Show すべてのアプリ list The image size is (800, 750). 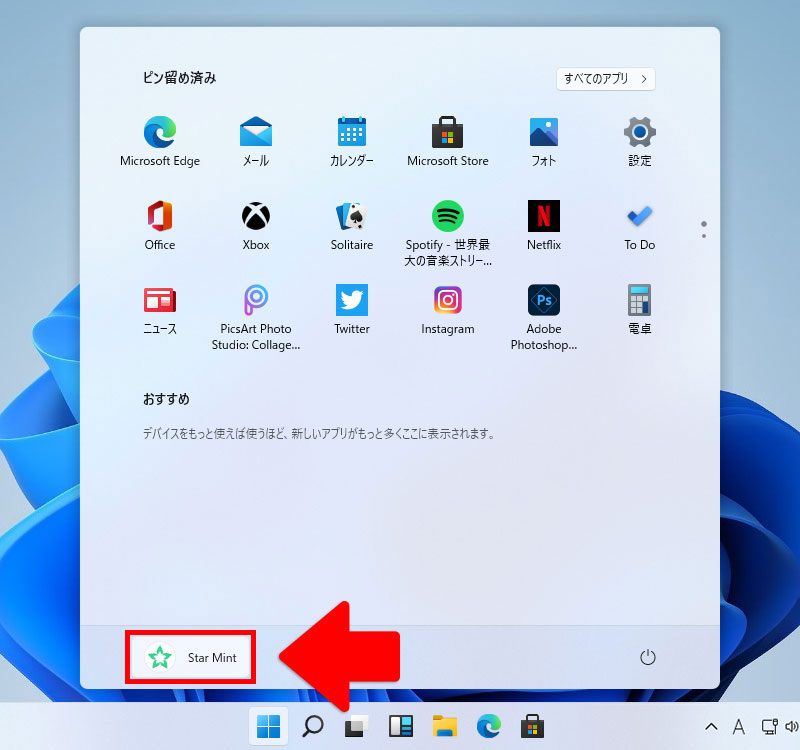[606, 79]
